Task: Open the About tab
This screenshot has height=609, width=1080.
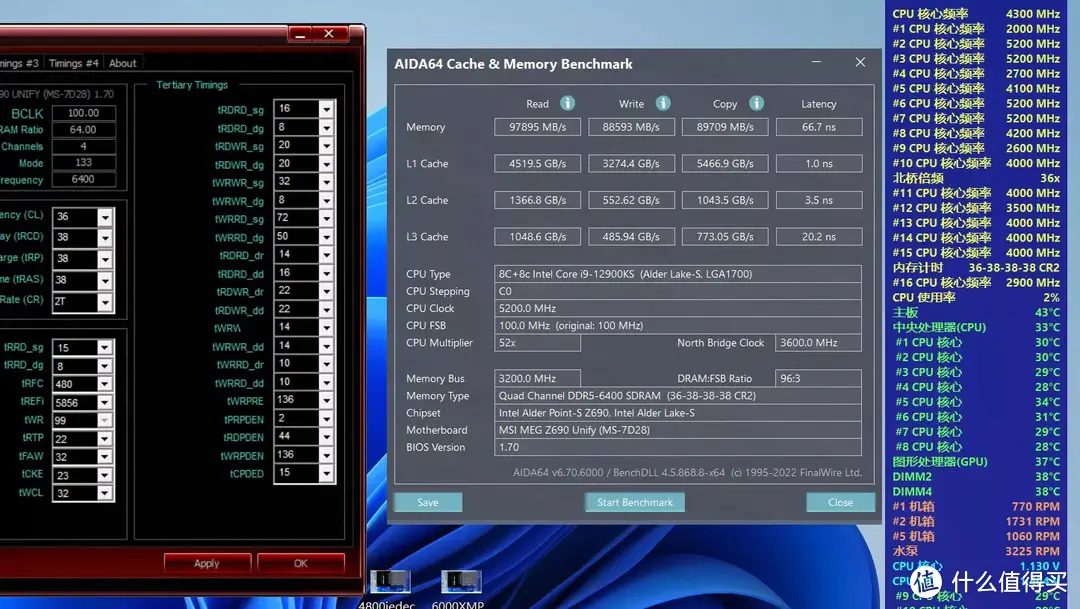Action: 123,63
